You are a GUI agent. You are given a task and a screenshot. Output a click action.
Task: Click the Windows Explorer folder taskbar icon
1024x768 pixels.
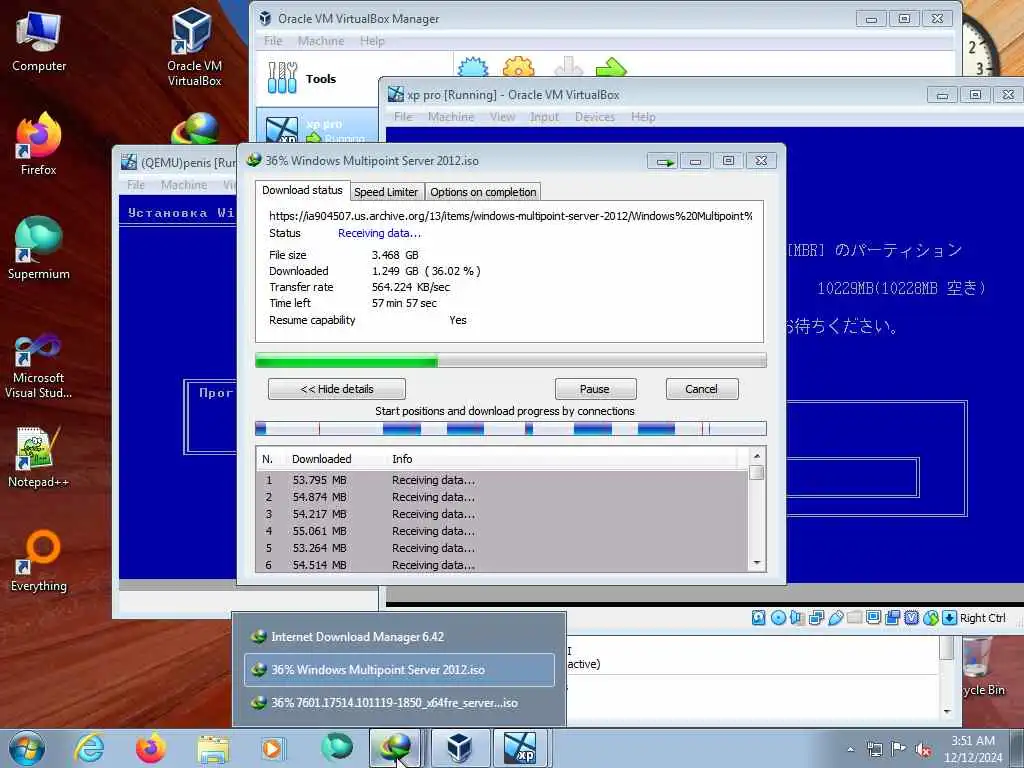pos(213,748)
